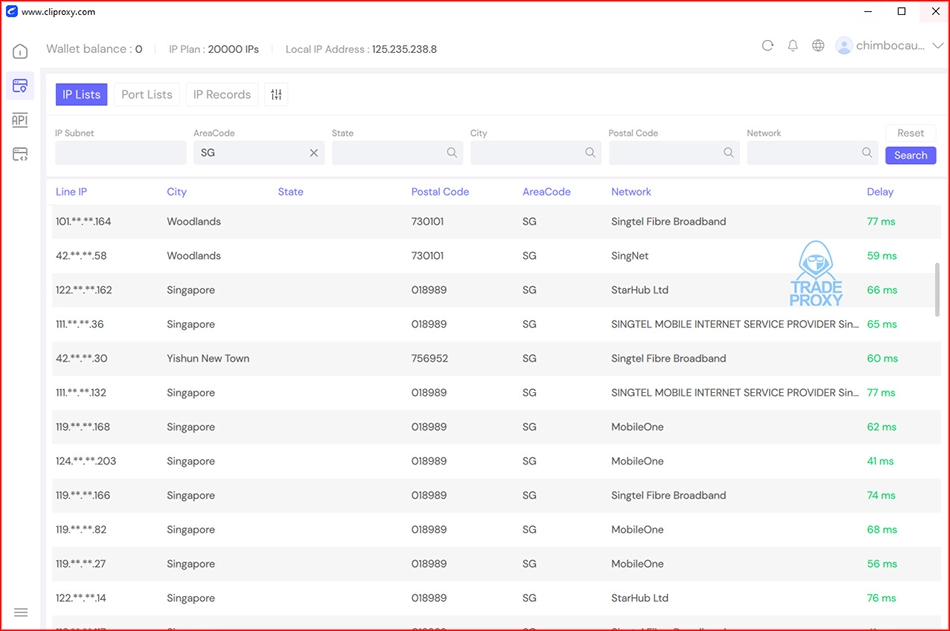Click the Network field search icon
The height and width of the screenshot is (631, 950).
[867, 153]
